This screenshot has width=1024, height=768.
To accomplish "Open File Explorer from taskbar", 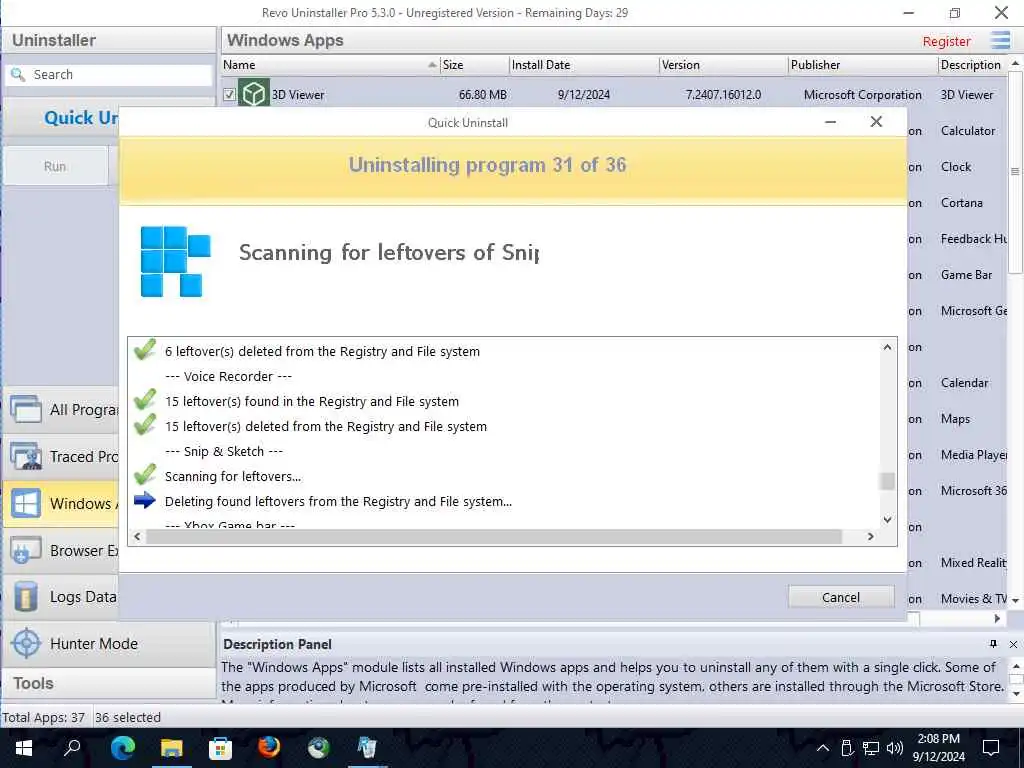I will coord(172,748).
